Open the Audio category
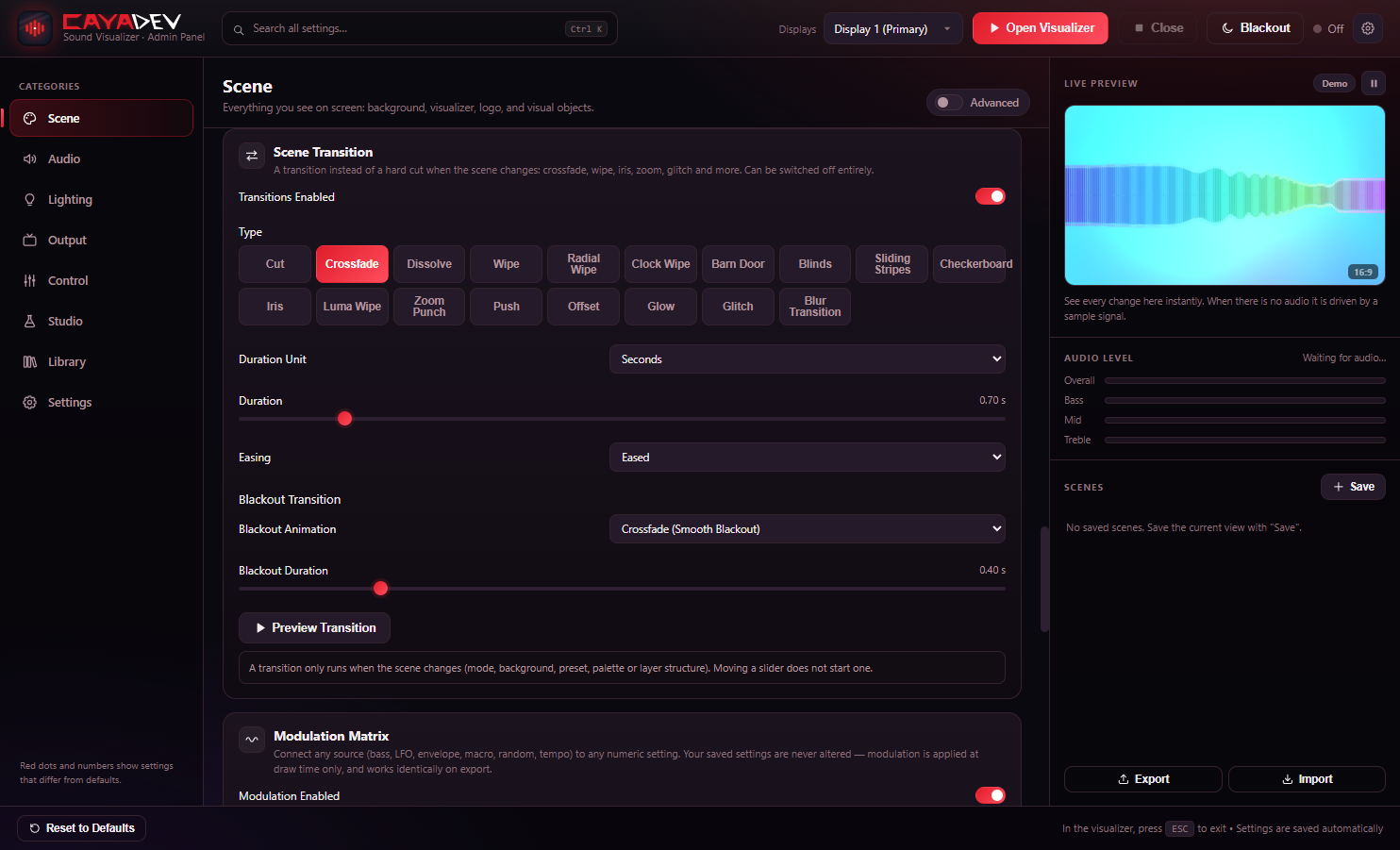 coord(102,158)
